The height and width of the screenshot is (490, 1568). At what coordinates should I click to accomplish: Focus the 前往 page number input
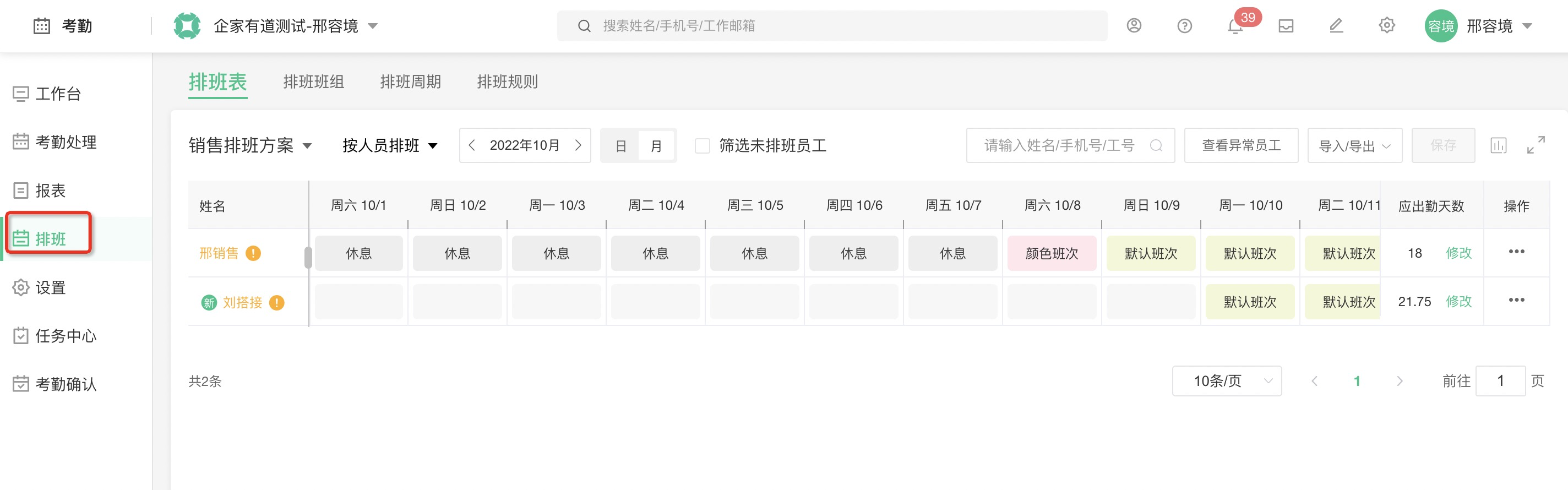(1500, 381)
